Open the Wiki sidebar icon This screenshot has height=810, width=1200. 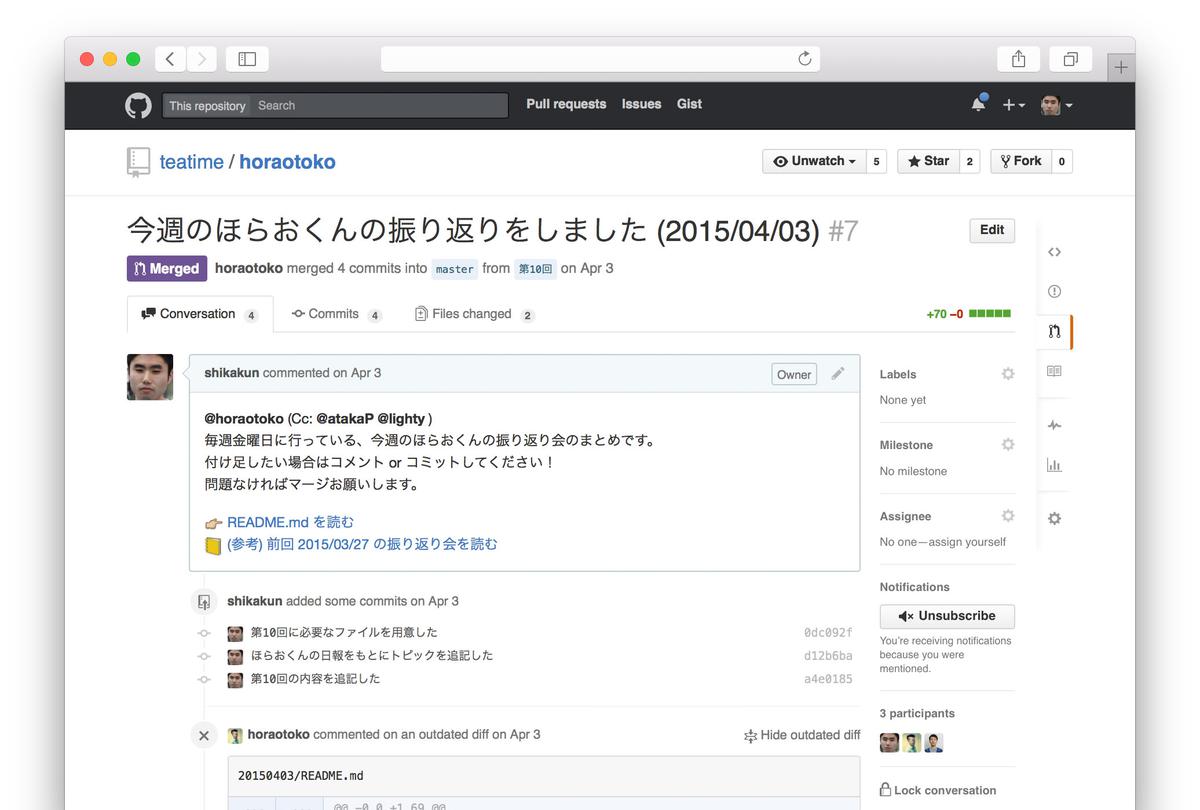pyautogui.click(x=1054, y=371)
